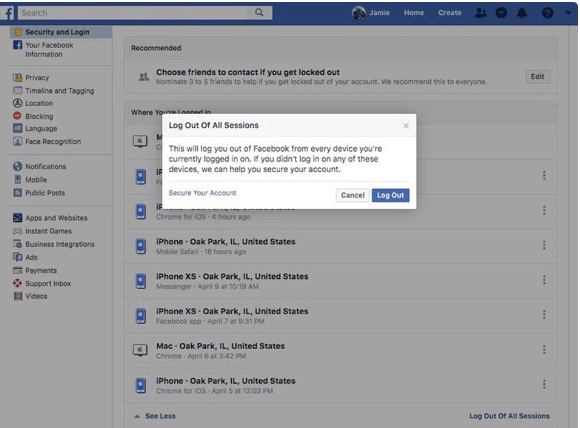This screenshot has width=580, height=428.
Task: Click the Secure Your Account link
Action: (x=202, y=193)
